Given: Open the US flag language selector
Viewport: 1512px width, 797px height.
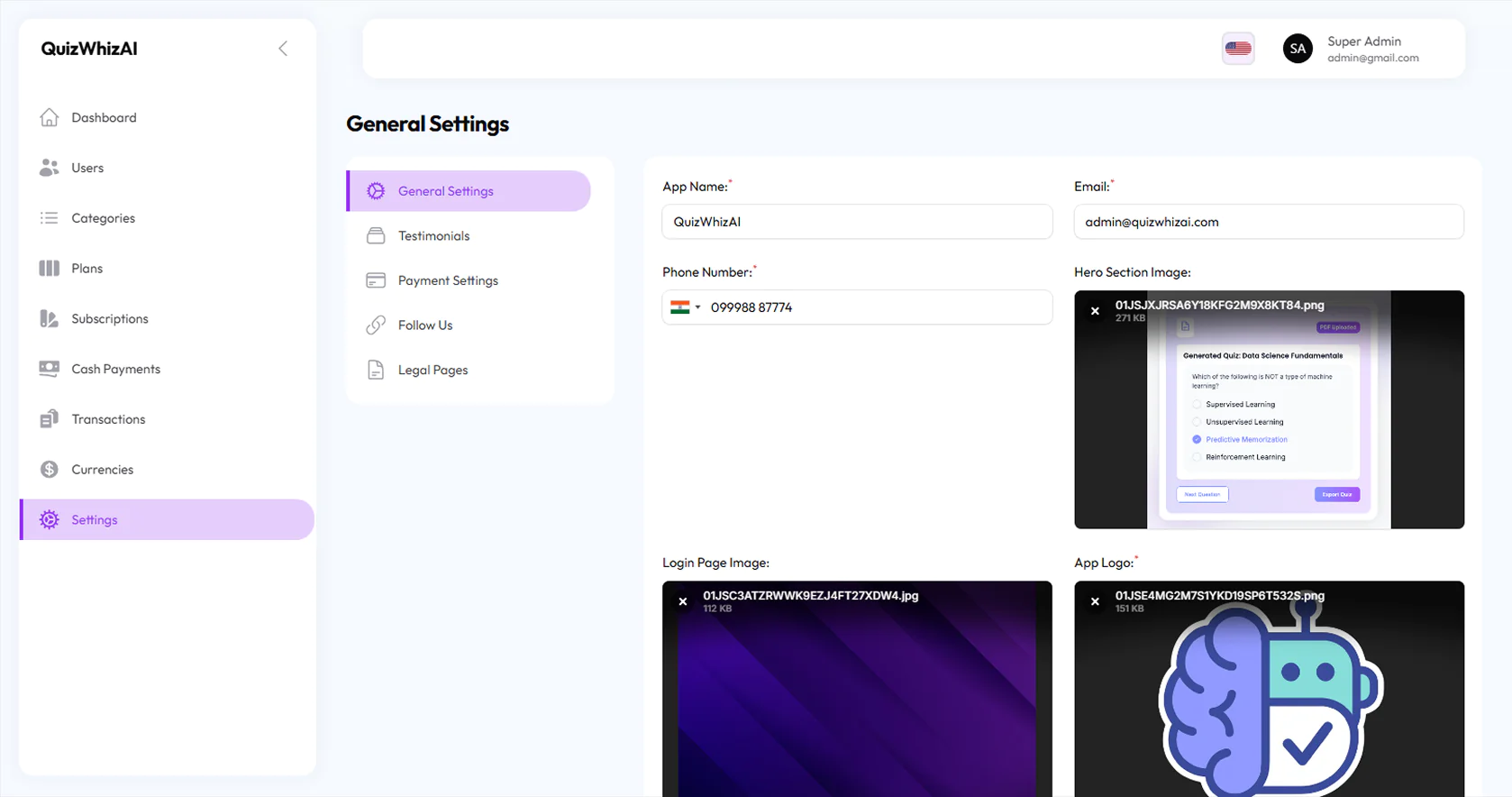Looking at the screenshot, I should 1237,49.
